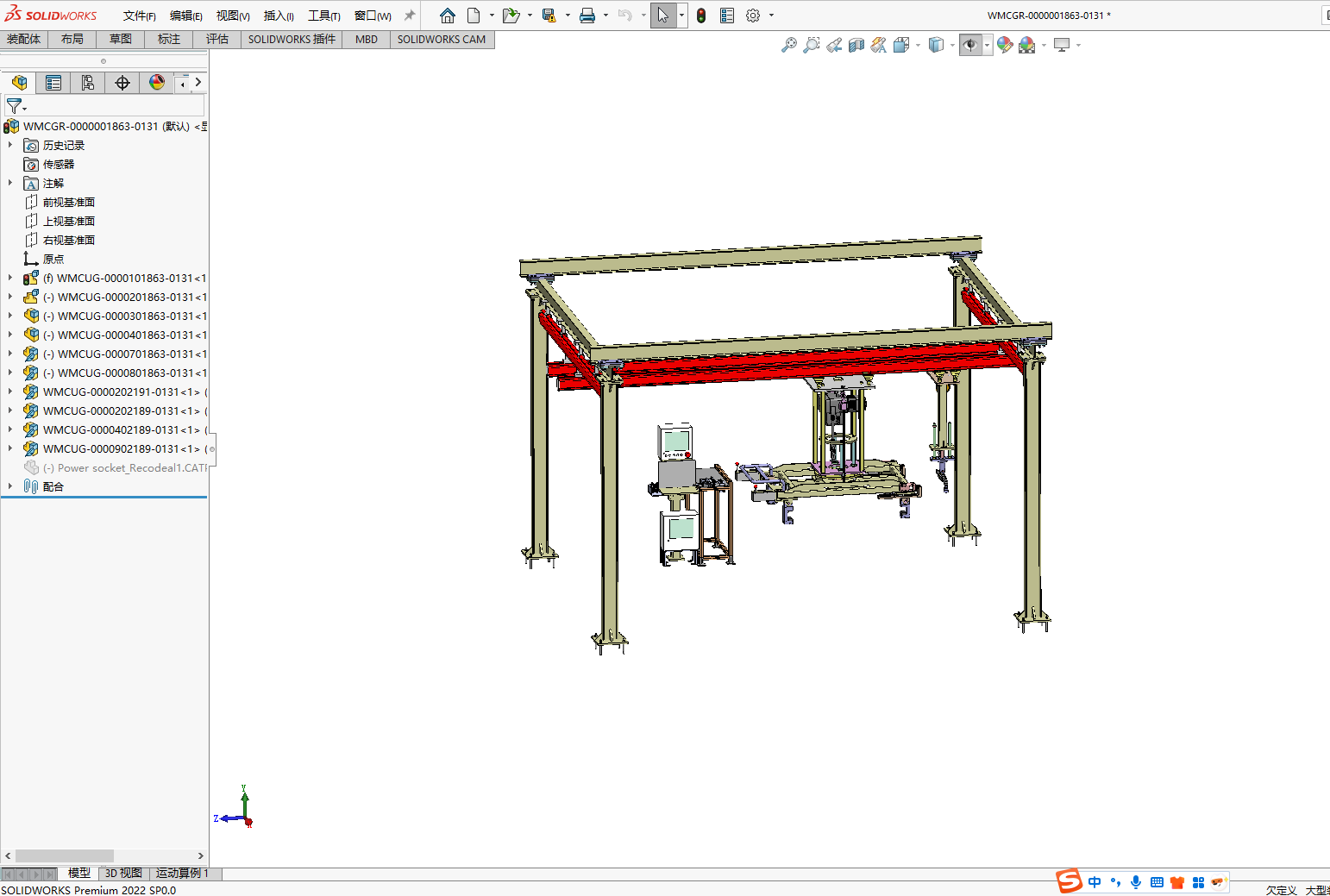
Task: Open the DisplayManager colored-sphere tab
Action: 156,82
